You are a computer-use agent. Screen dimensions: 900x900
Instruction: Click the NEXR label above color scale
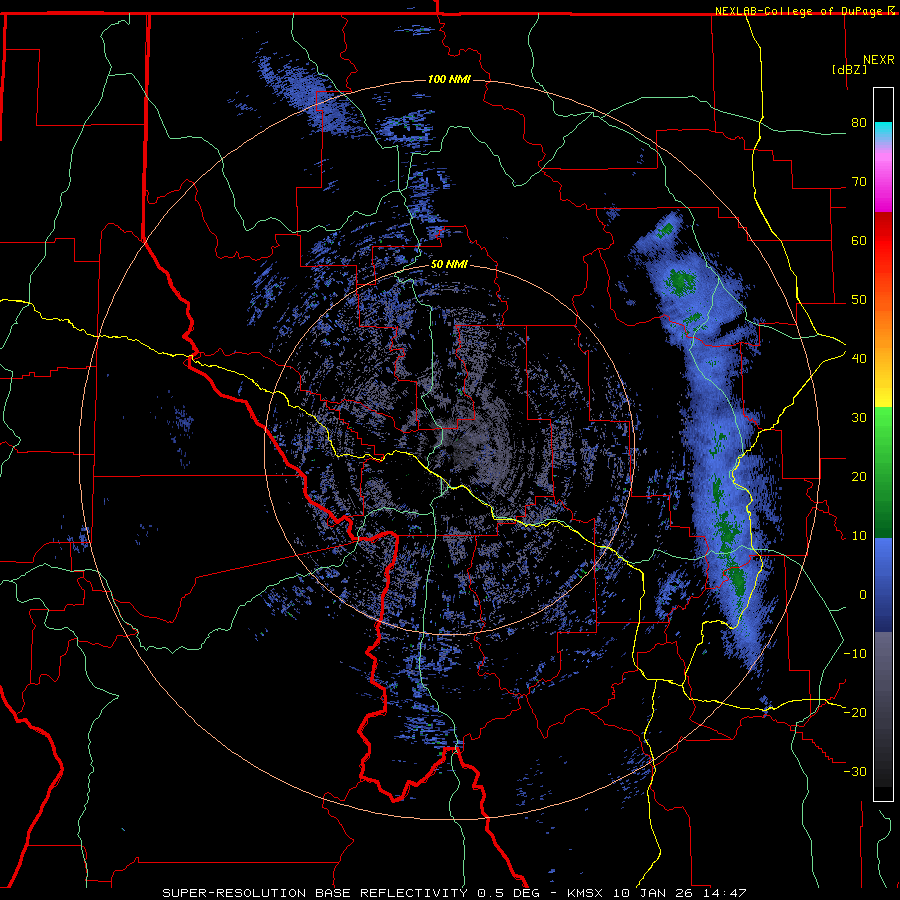click(878, 60)
